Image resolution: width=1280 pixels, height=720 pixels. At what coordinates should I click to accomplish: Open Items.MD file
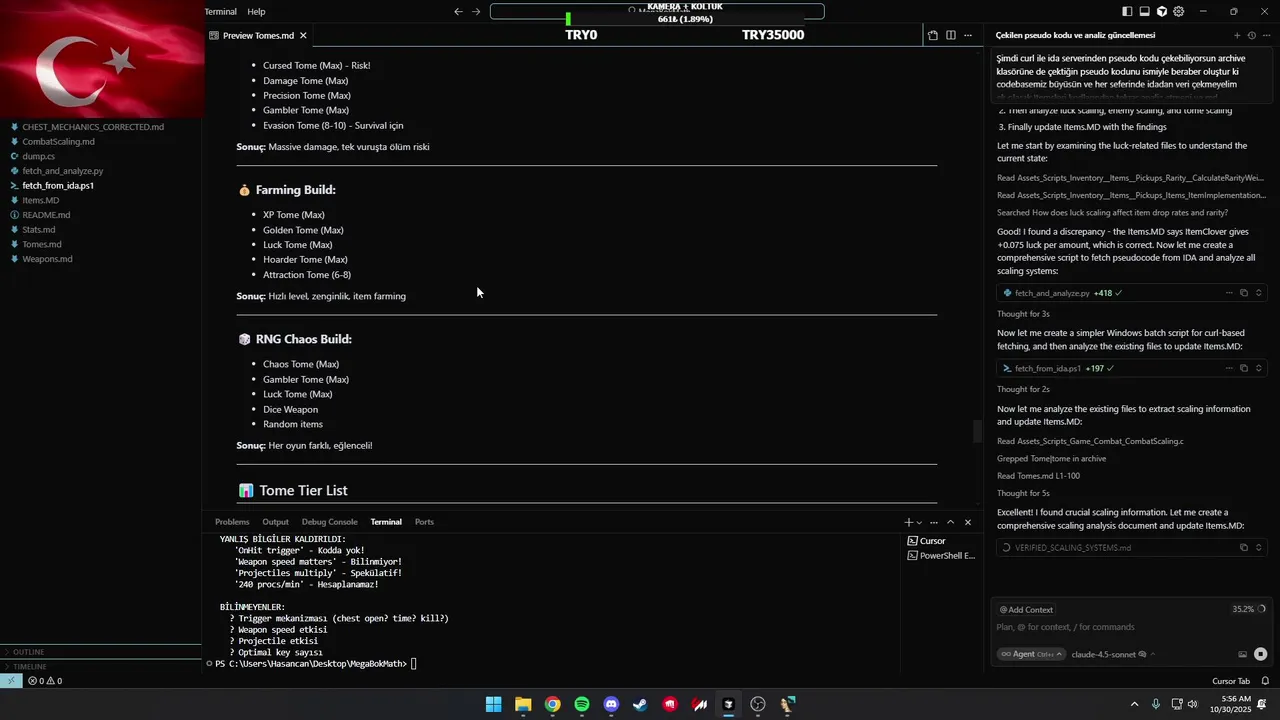tap(41, 200)
